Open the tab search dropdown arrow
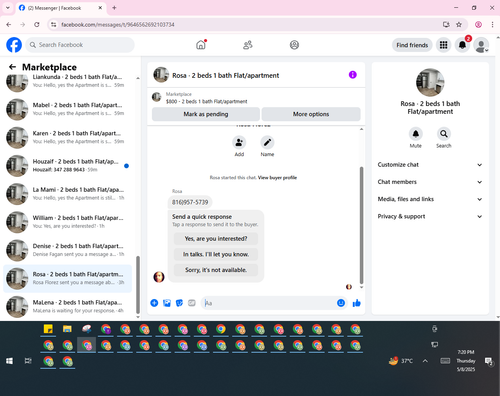Image resolution: width=500 pixels, height=396 pixels. pyautogui.click(x=8, y=8)
